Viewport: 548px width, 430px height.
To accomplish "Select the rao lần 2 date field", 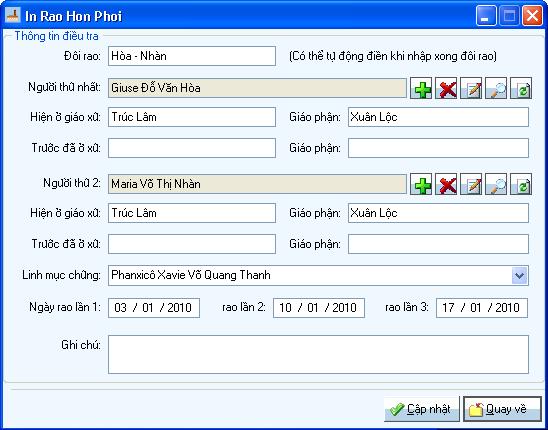I will (x=319, y=308).
